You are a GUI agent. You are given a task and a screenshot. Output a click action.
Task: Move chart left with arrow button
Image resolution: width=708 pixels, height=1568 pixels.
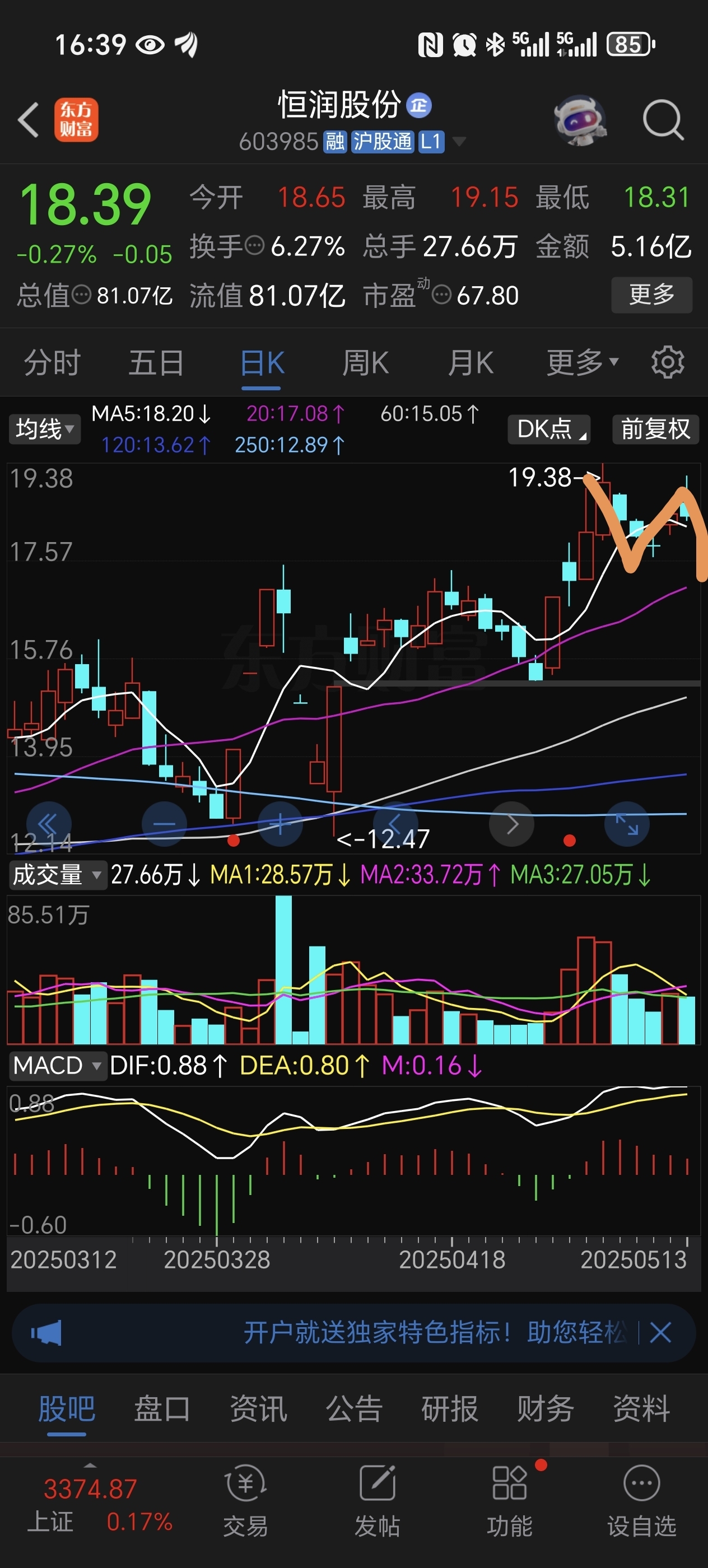pyautogui.click(x=395, y=824)
